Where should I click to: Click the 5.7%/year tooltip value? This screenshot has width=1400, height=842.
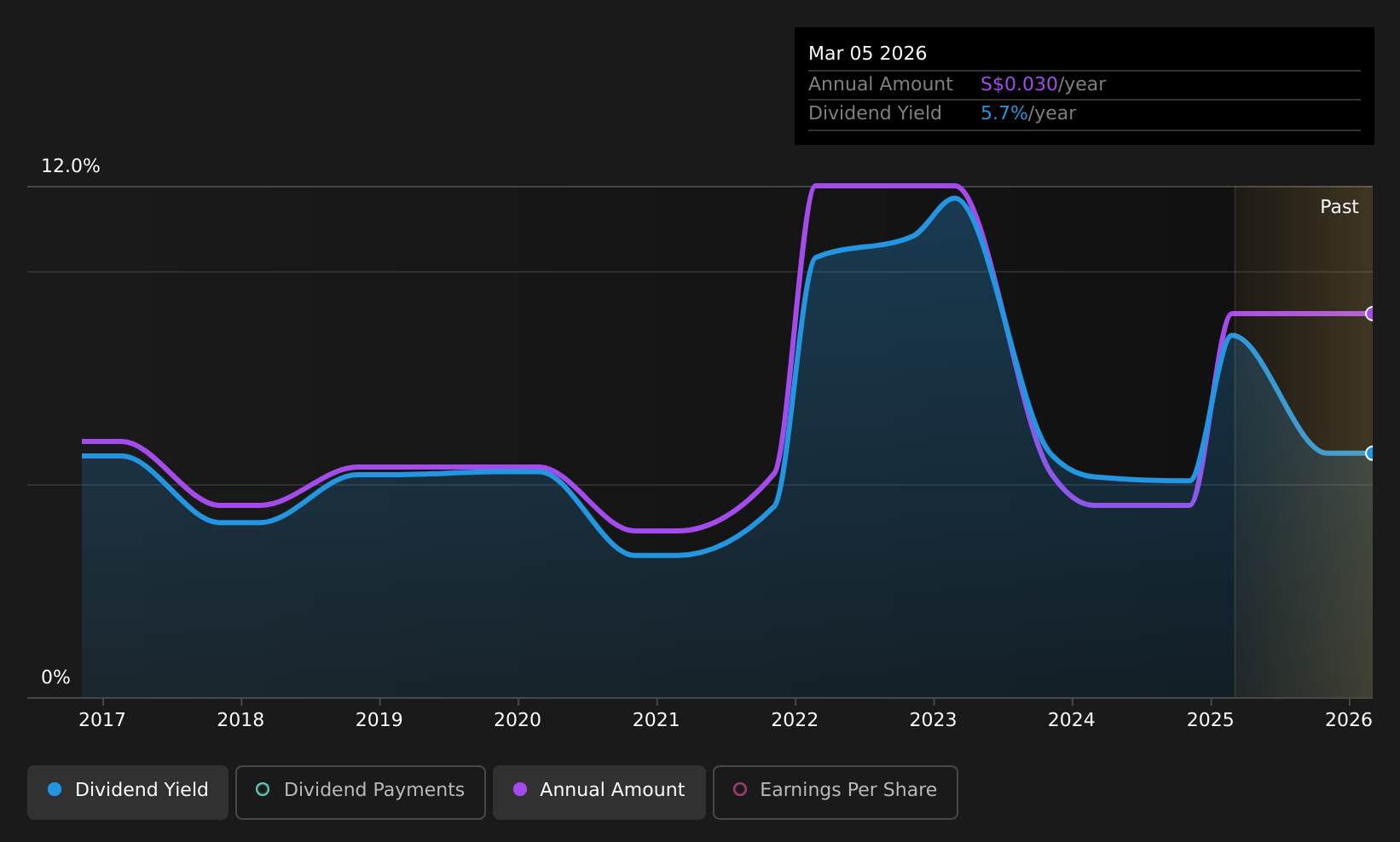[x=1028, y=113]
